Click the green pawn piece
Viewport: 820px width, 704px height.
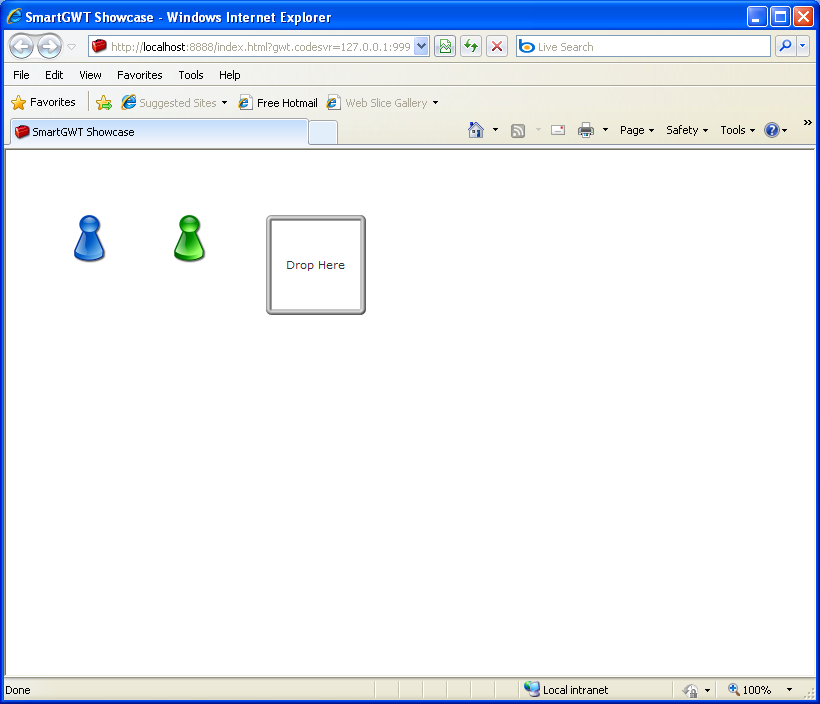tap(189, 238)
